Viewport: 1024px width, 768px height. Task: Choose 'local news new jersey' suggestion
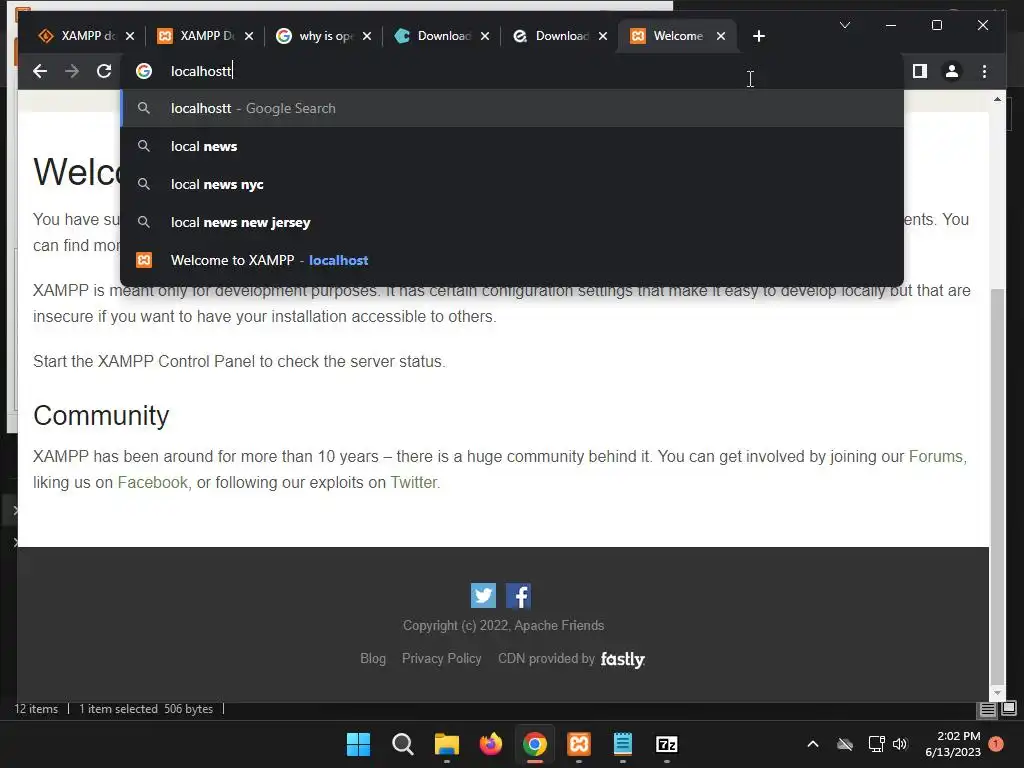(512, 222)
